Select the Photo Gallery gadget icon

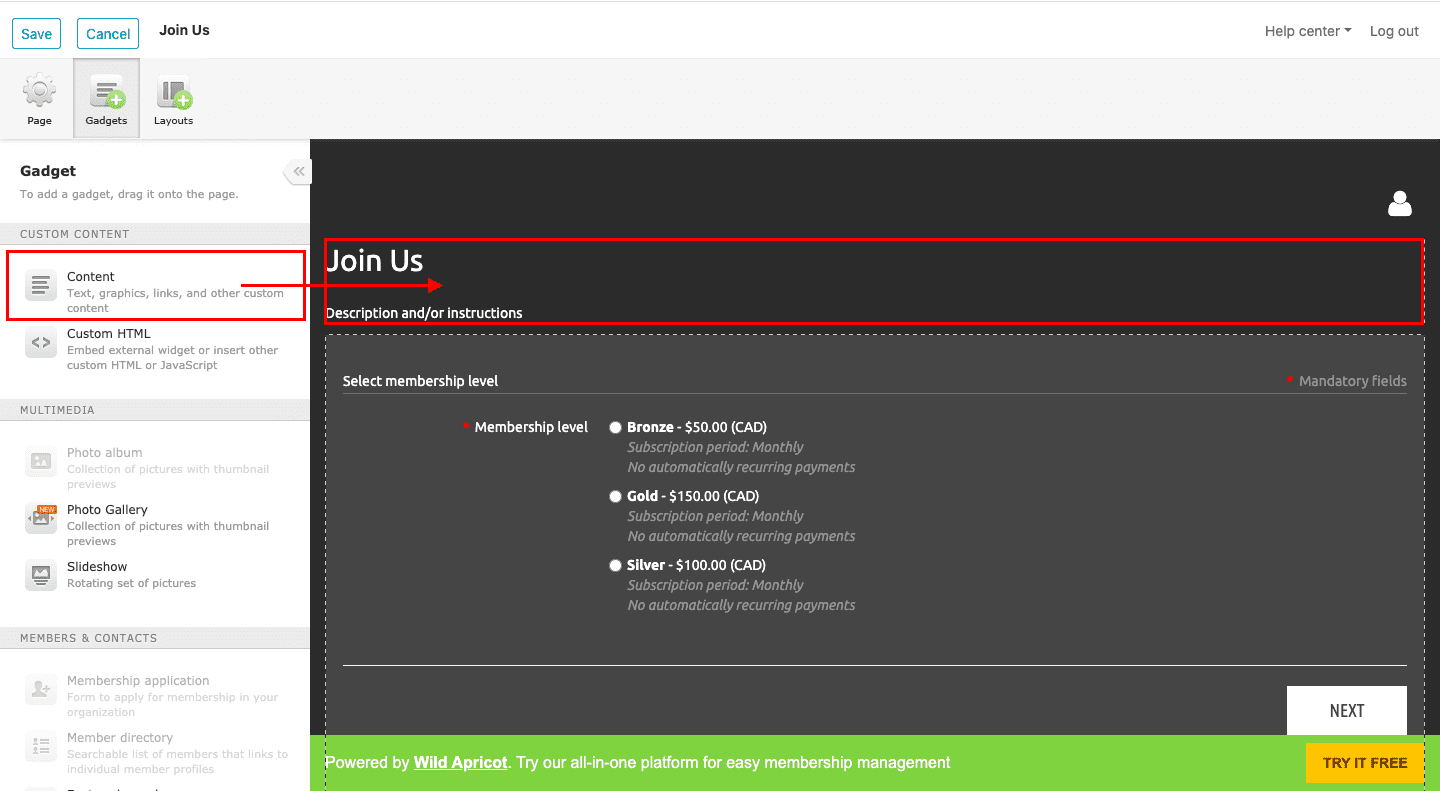point(40,518)
